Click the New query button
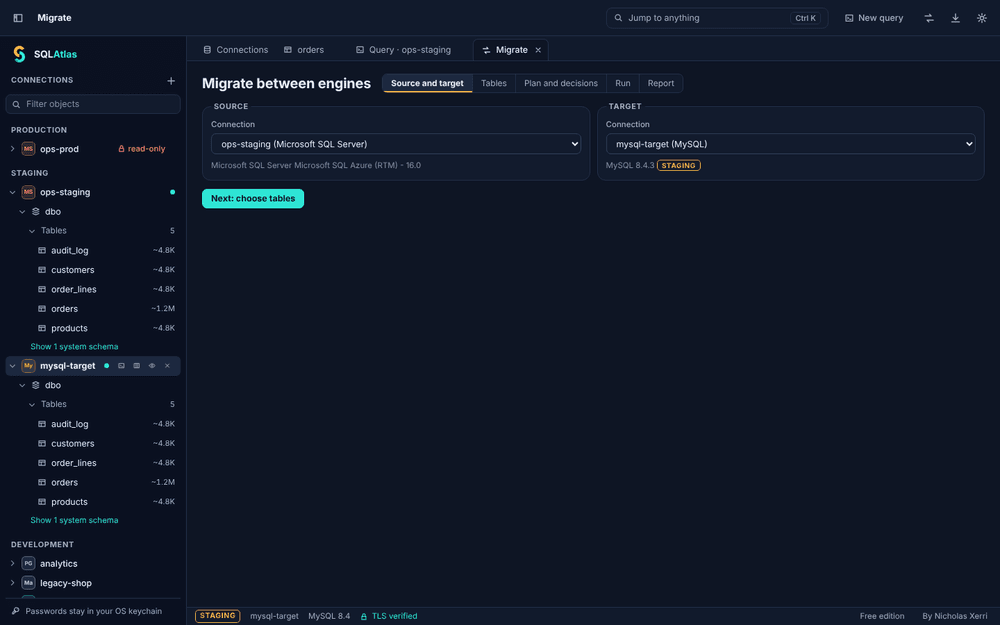 pyautogui.click(x=874, y=18)
